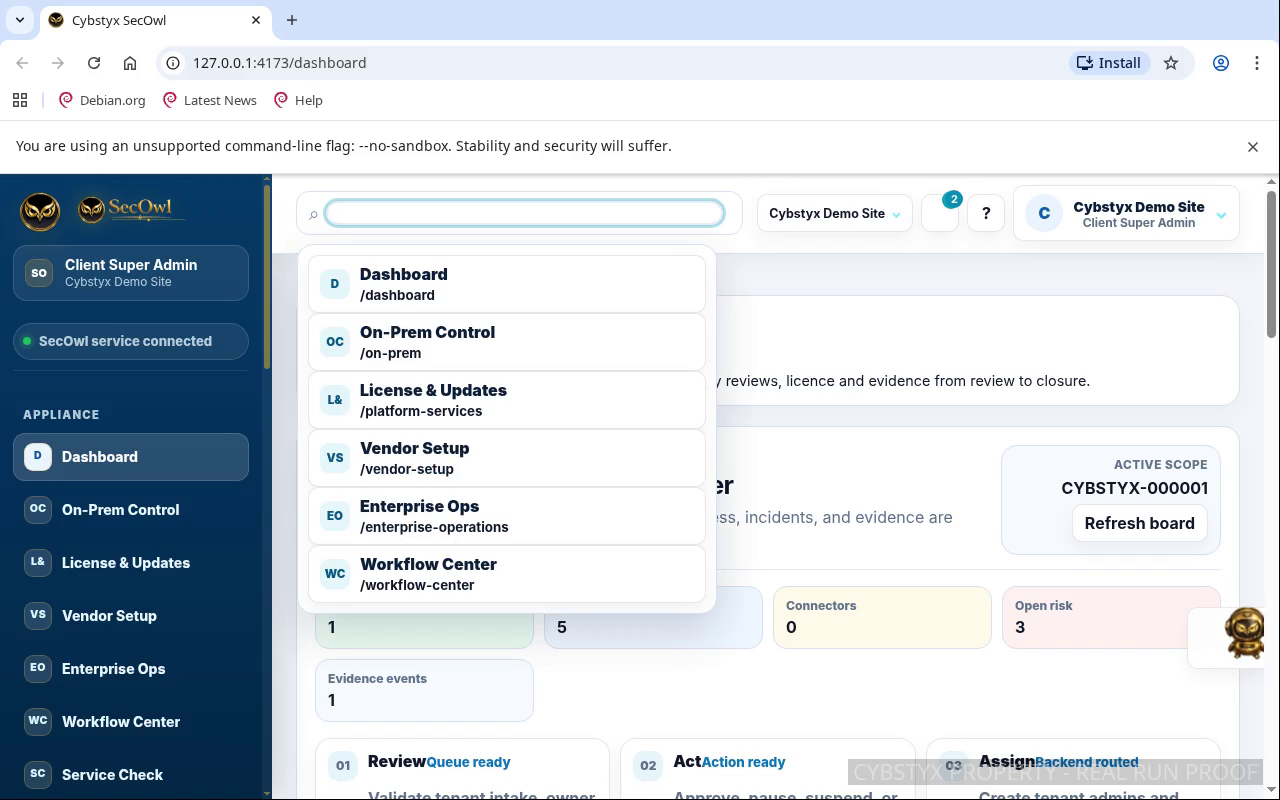The height and width of the screenshot is (800, 1280).
Task: Click the D badge in Dashboard search result
Action: coord(335,284)
